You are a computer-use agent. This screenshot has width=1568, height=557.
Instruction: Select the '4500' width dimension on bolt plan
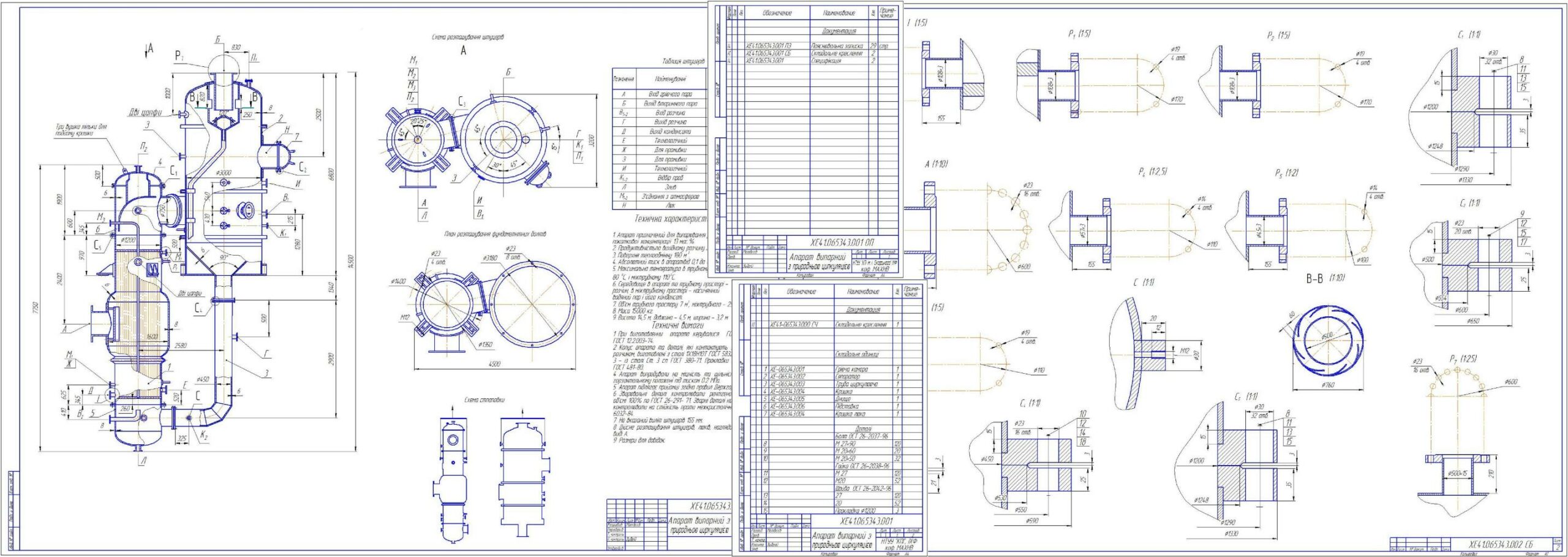(494, 365)
